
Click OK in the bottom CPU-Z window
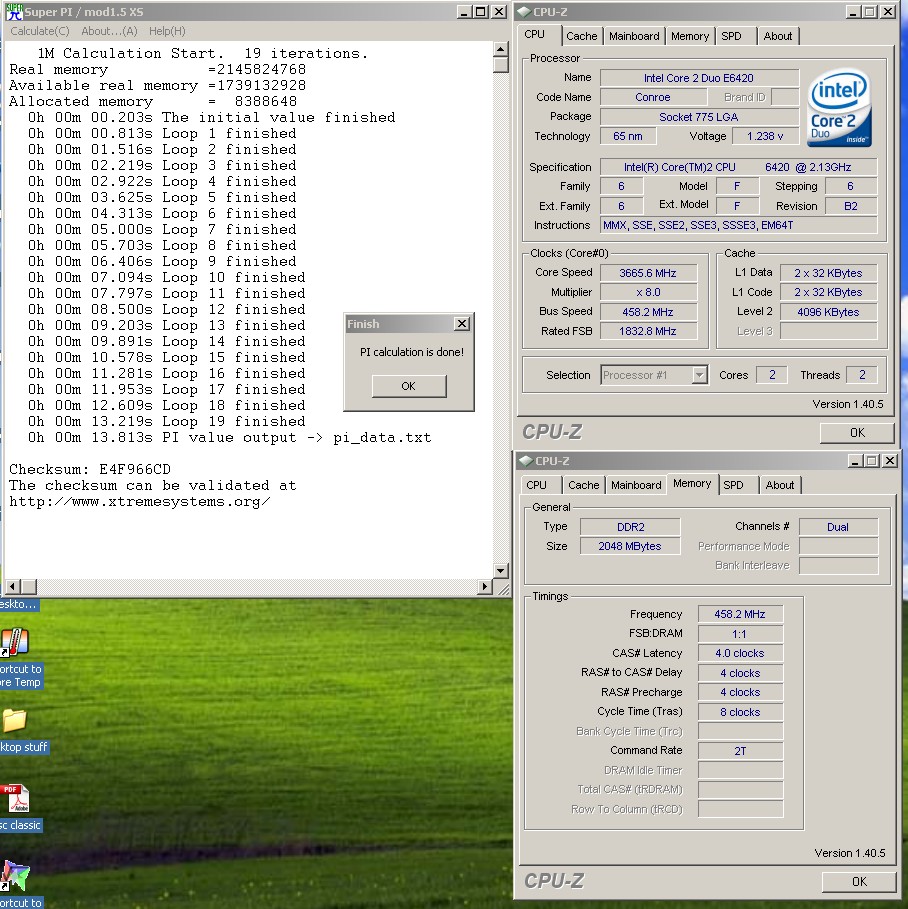coord(859,882)
